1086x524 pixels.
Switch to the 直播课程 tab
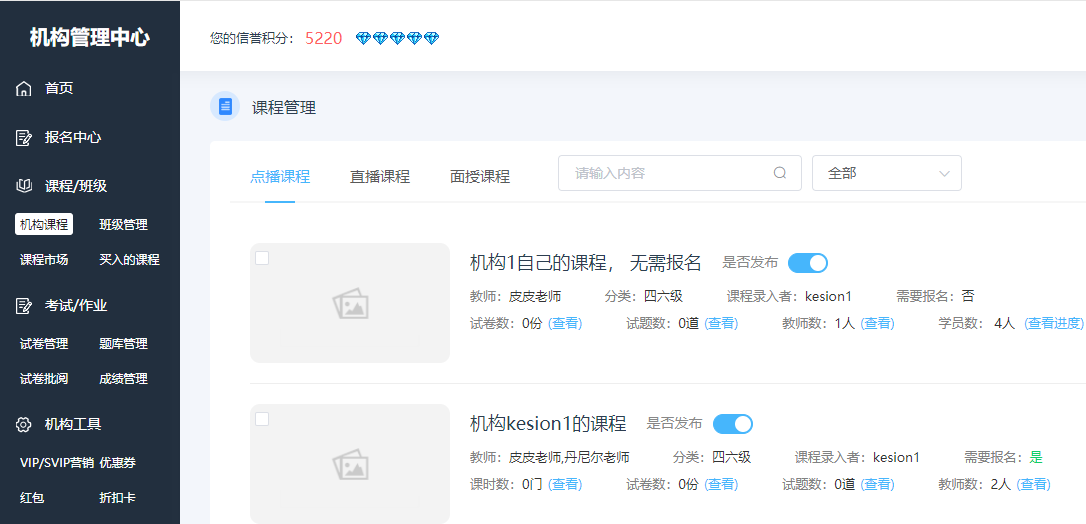click(x=380, y=177)
